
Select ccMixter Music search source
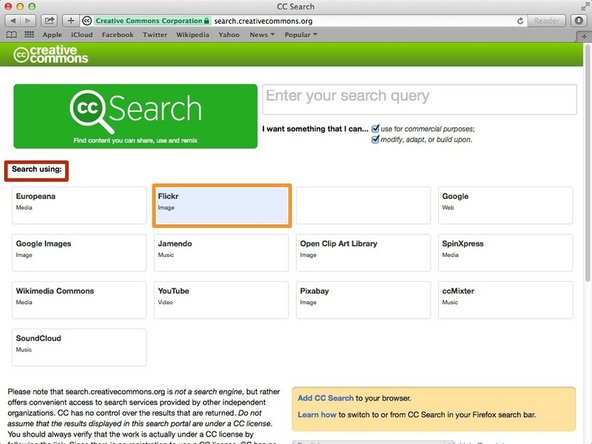(506, 300)
